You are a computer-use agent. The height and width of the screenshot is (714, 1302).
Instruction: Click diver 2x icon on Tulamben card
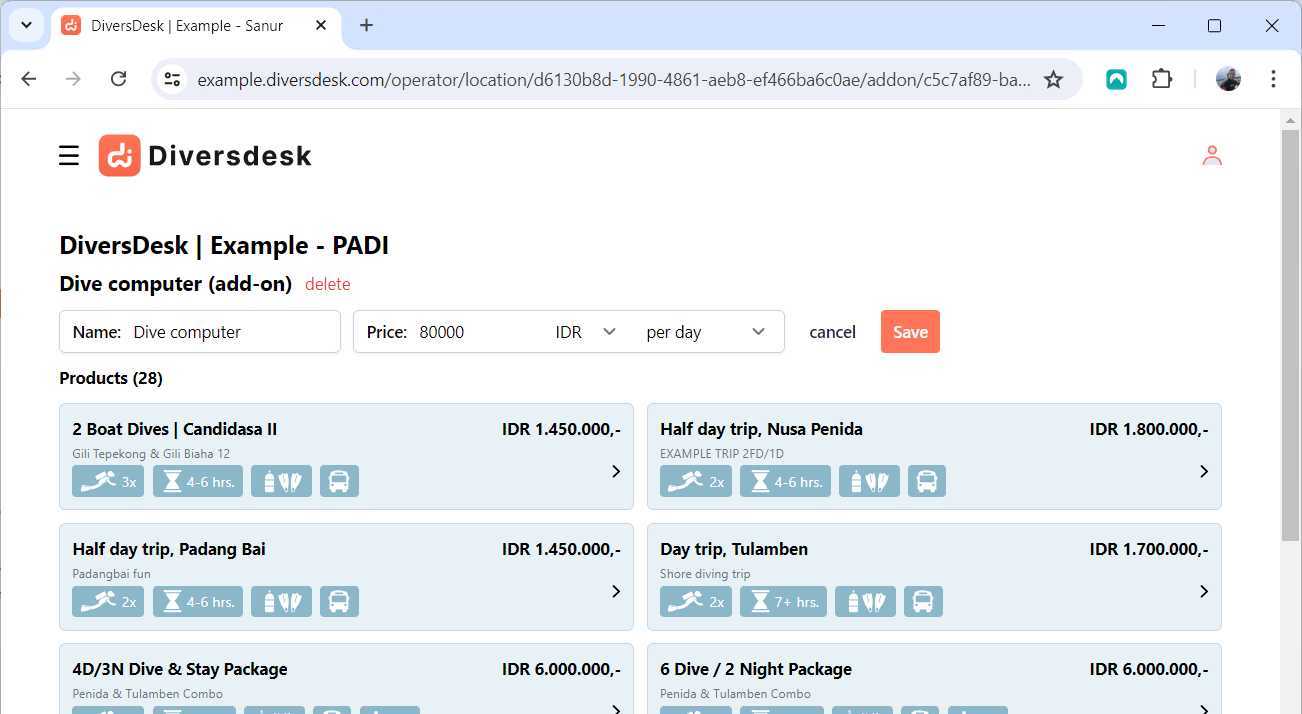[696, 601]
